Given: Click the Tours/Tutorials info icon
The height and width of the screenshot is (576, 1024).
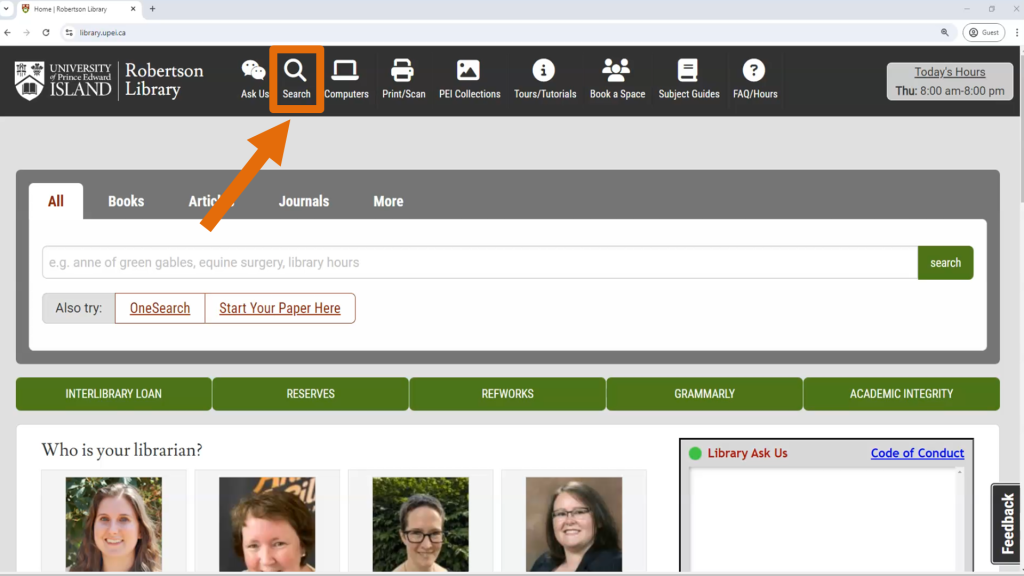Looking at the screenshot, I should click(x=544, y=72).
